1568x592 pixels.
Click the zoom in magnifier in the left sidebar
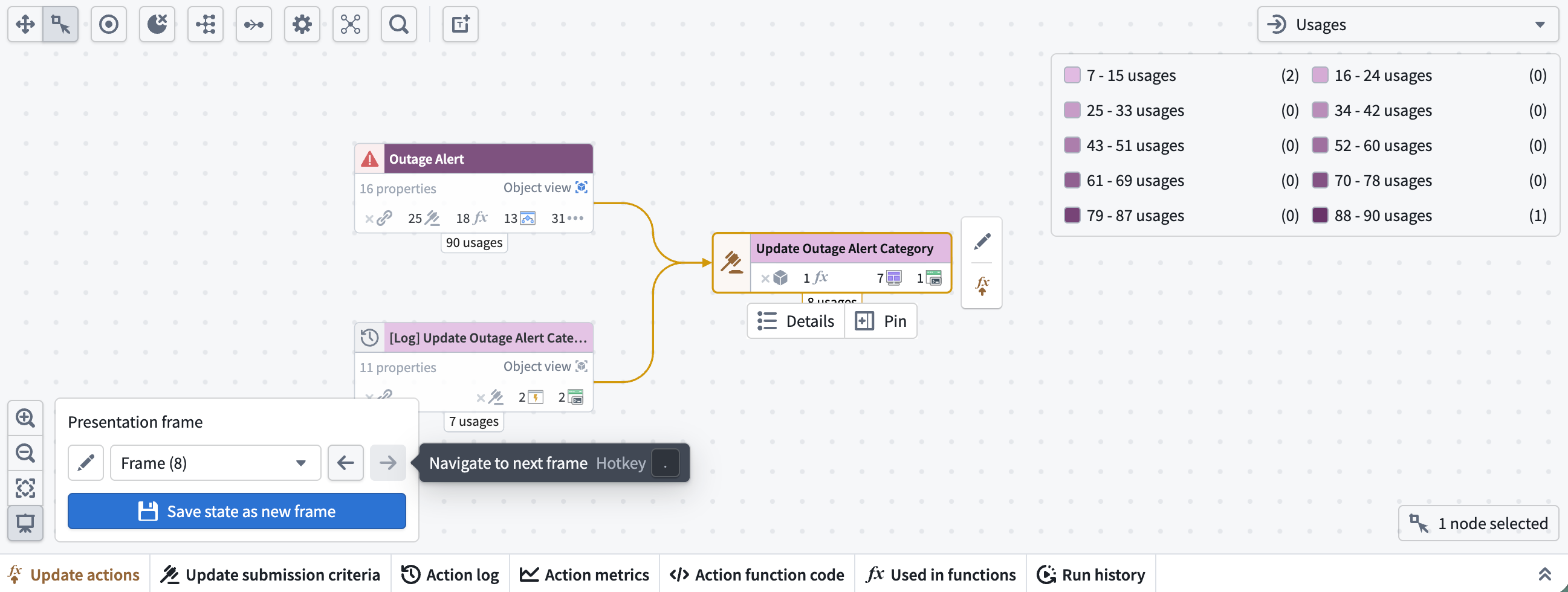coord(25,418)
